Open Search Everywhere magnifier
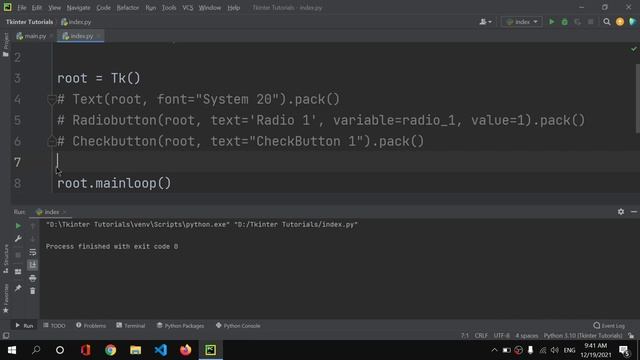 pyautogui.click(x=607, y=22)
